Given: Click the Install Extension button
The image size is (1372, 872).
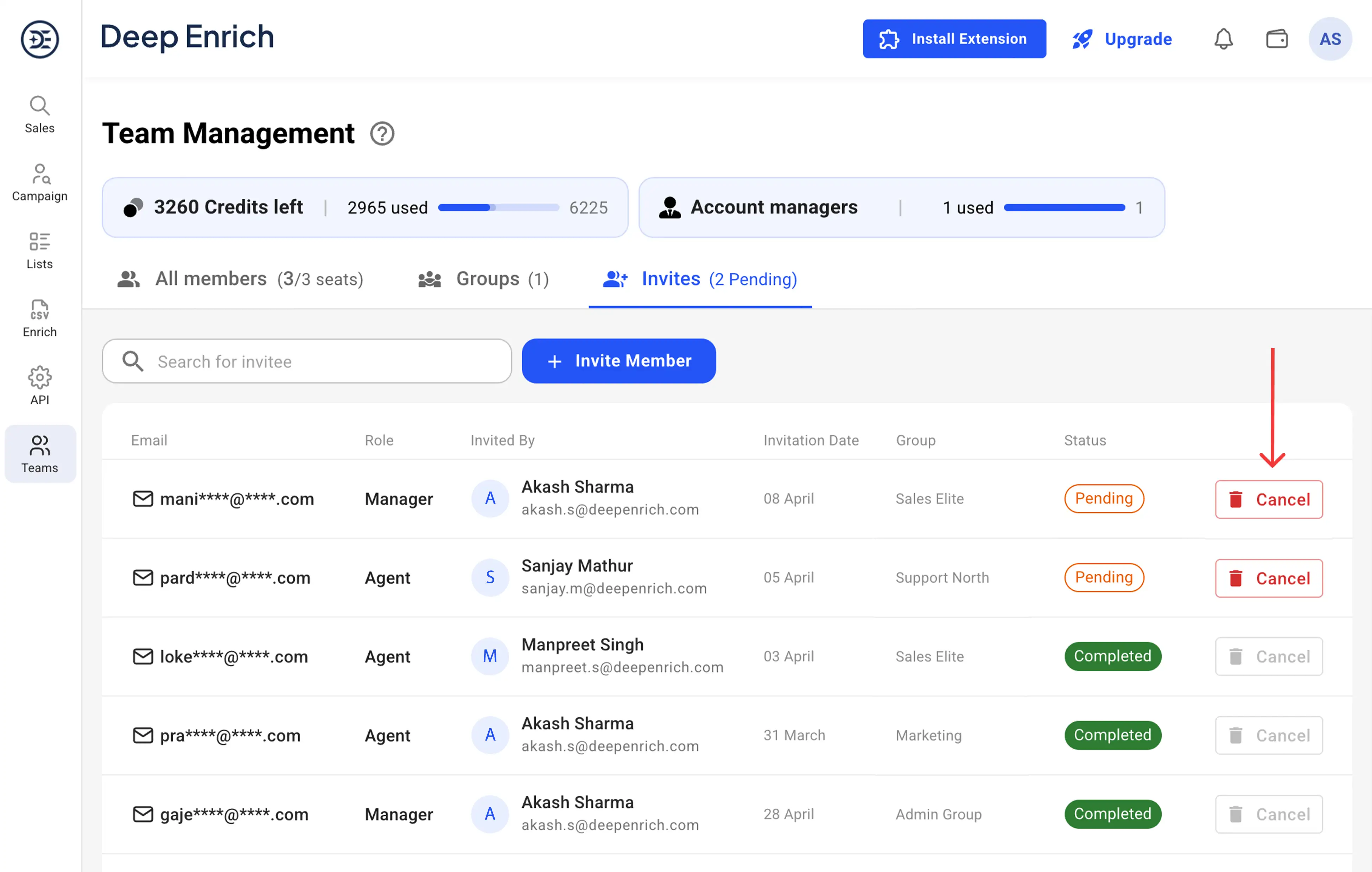Looking at the screenshot, I should pyautogui.click(x=954, y=39).
